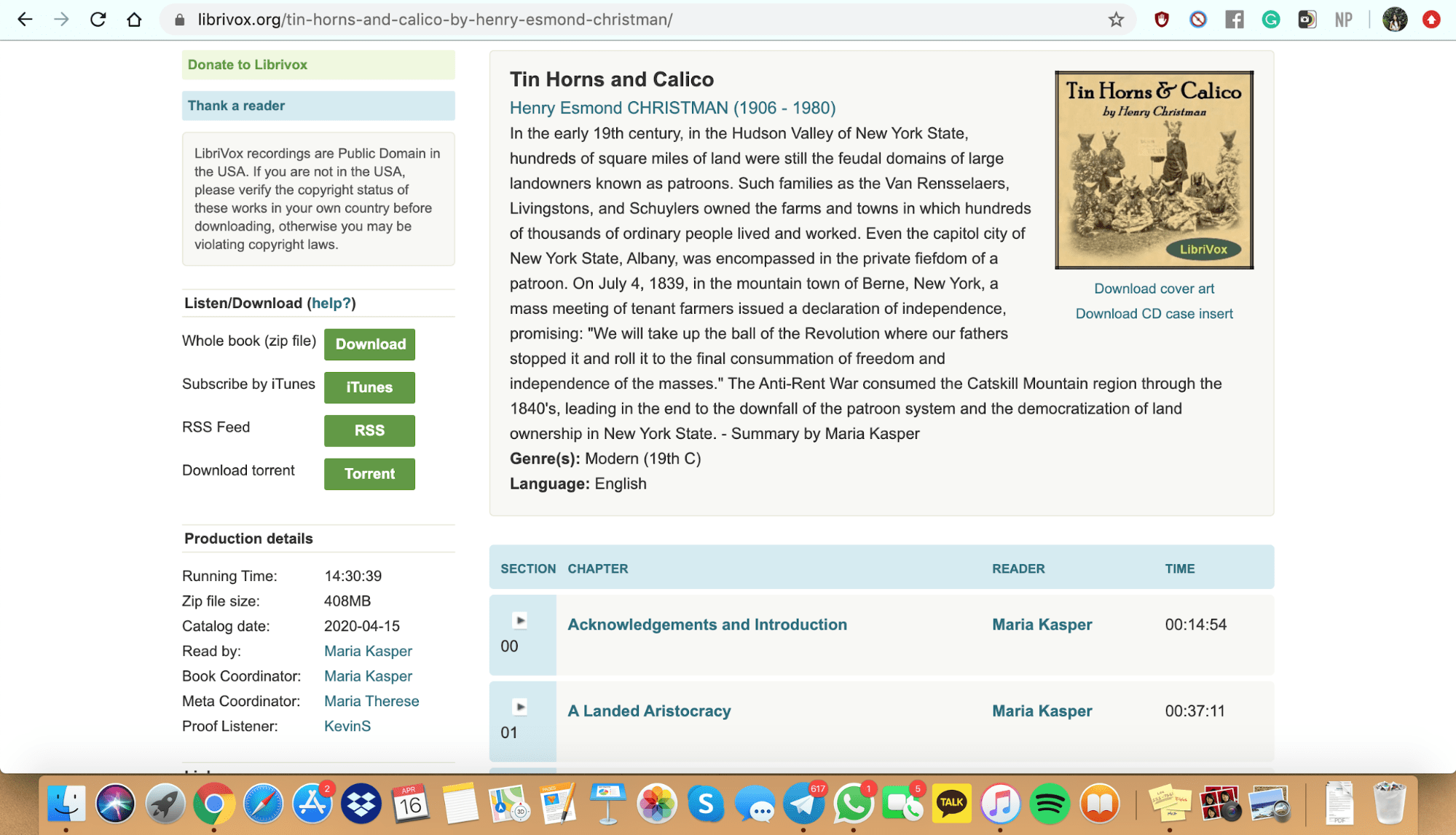
Task: Click Download cover art link
Action: pos(1154,288)
